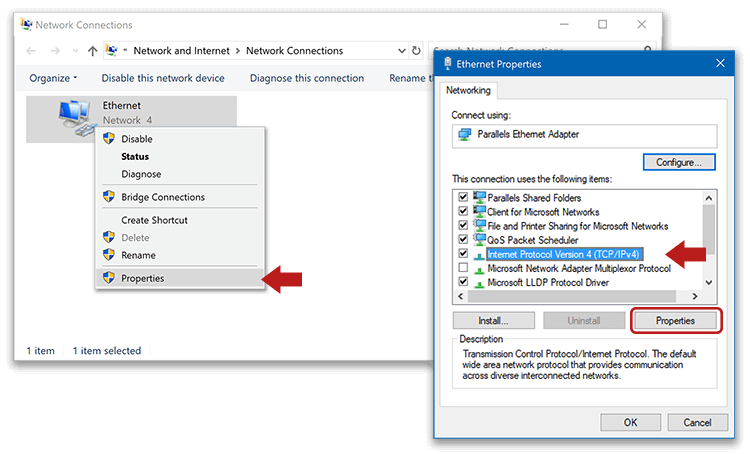This screenshot has height=454, width=750.
Task: Select the Ethernet adapter icon in Network Connections
Action: pos(76,118)
